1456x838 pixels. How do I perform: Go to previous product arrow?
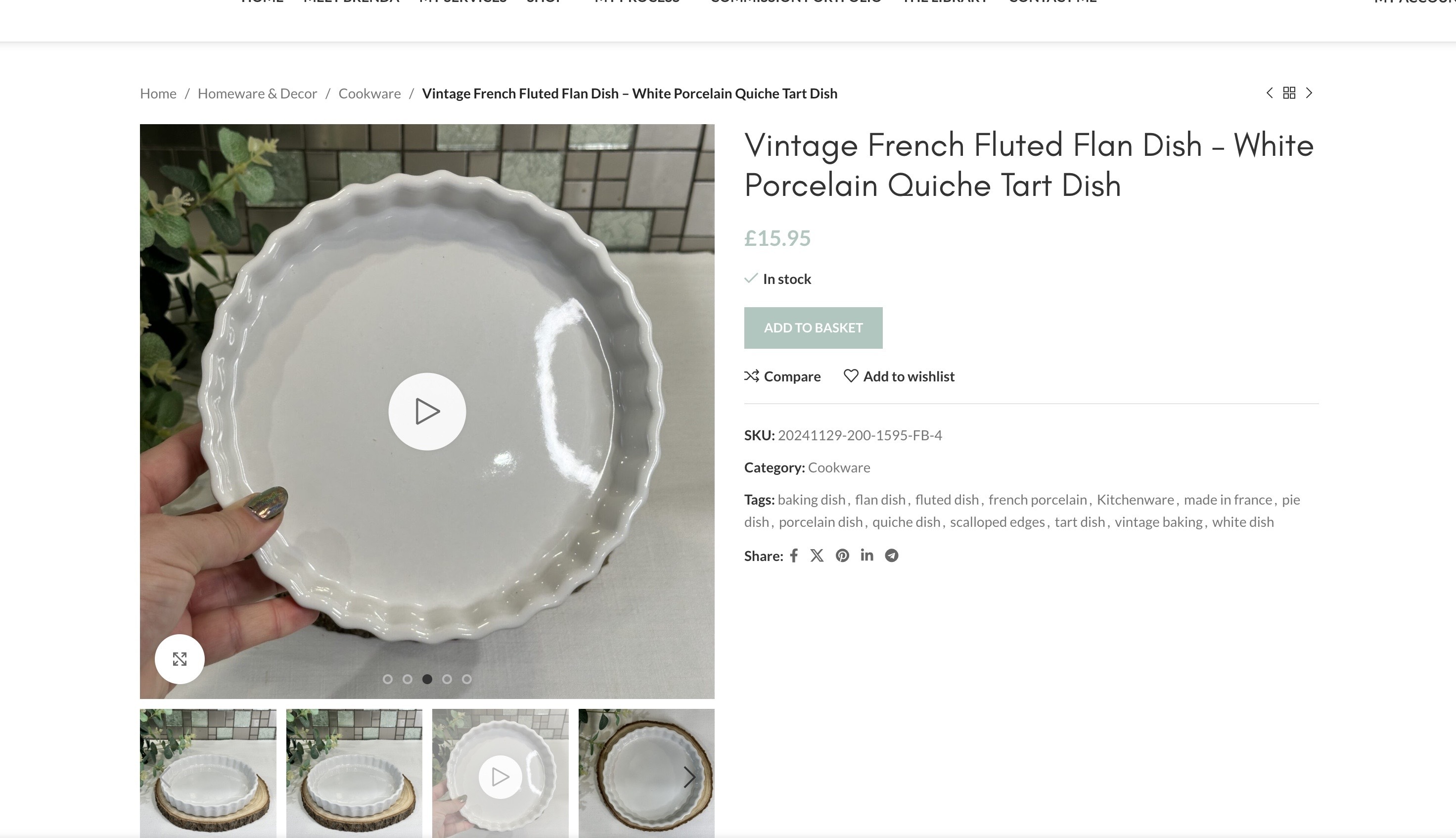1270,93
